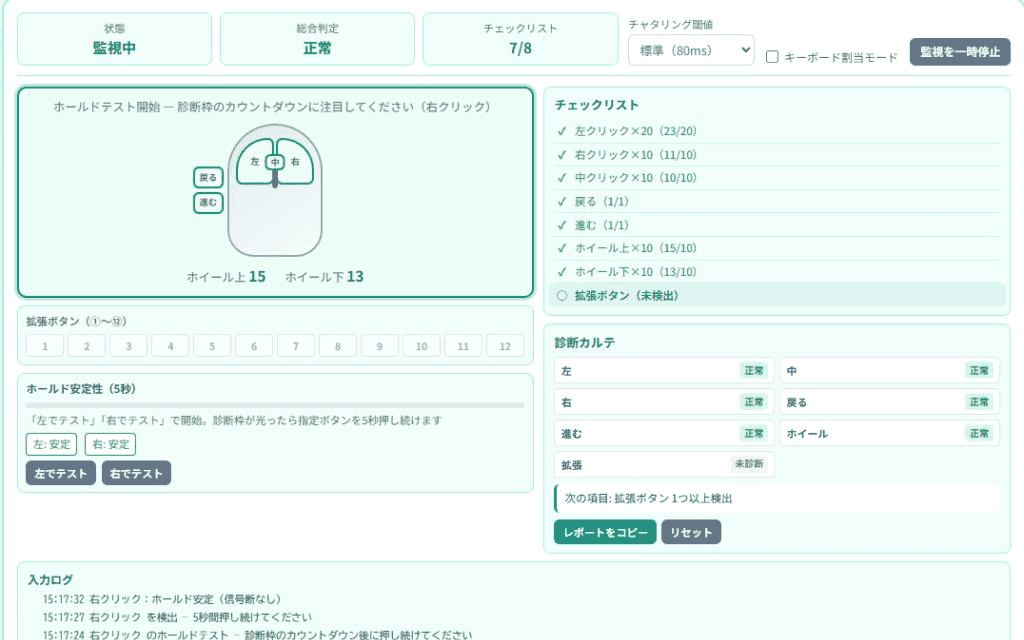
Task: Open the チャタリング閾値 dropdown
Action: [x=691, y=50]
